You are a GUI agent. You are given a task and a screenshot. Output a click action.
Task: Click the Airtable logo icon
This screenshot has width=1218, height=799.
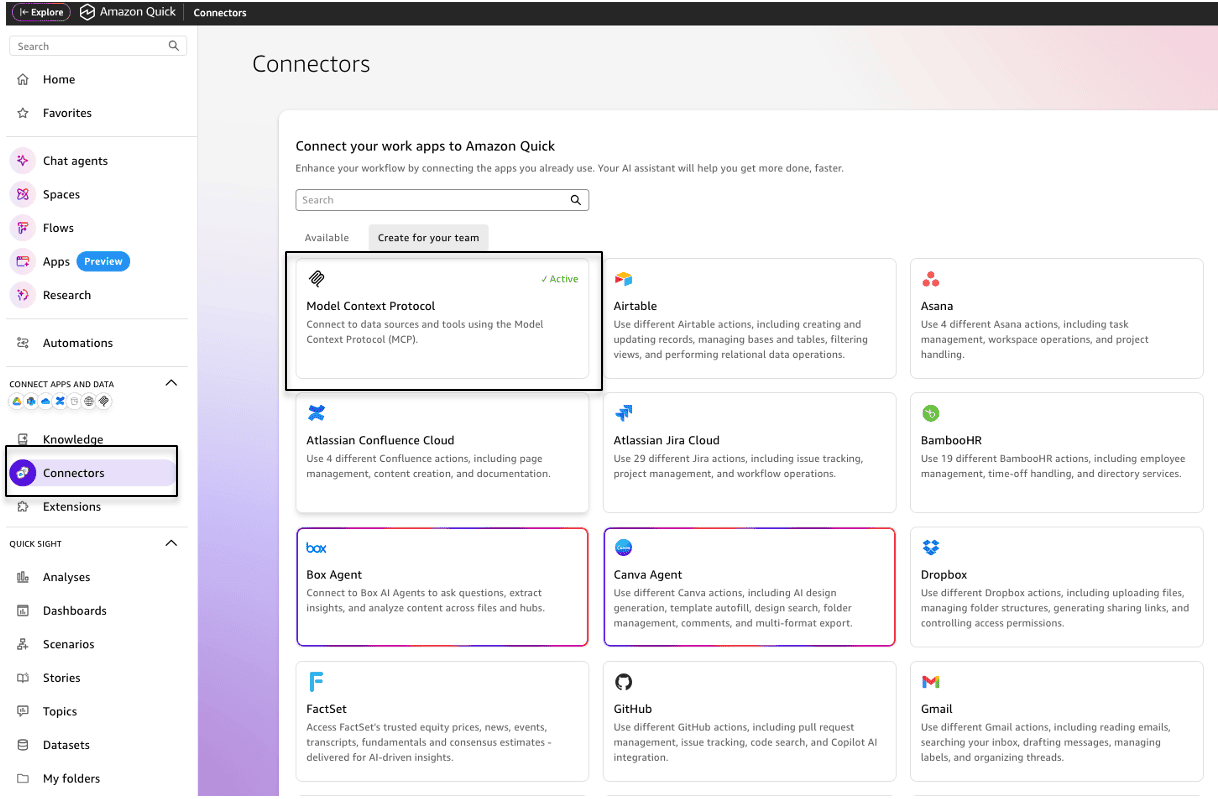[624, 279]
